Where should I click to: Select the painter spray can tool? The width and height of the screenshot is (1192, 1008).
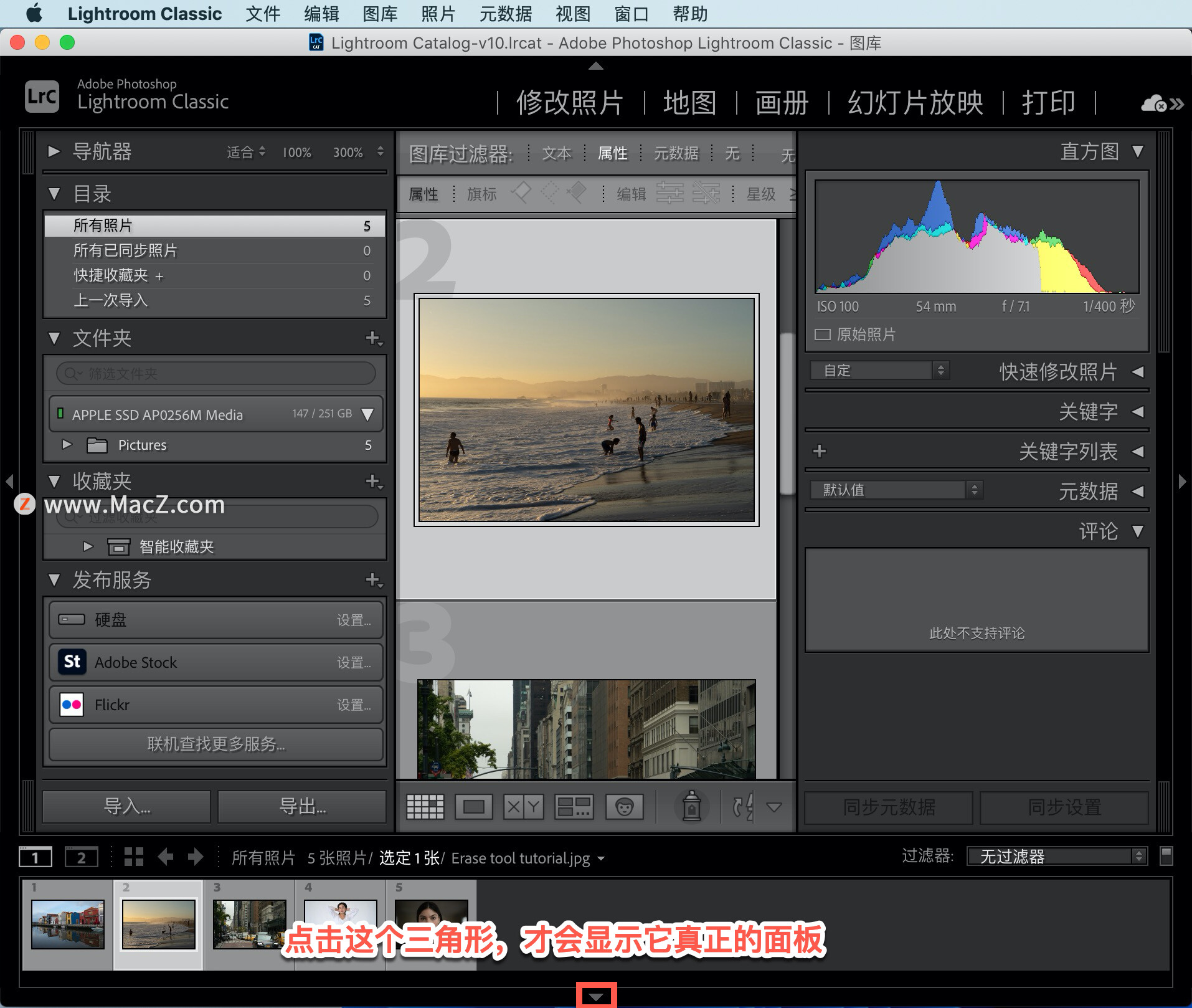(691, 806)
